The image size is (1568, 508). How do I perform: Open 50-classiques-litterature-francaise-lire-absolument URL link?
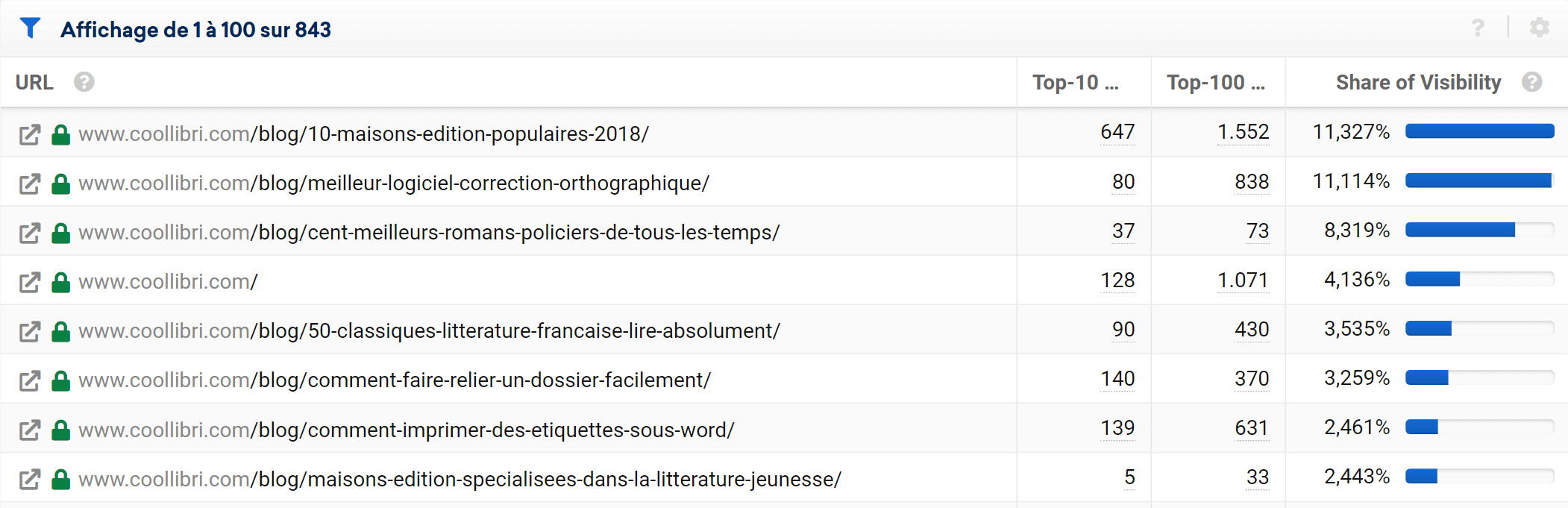[x=429, y=331]
